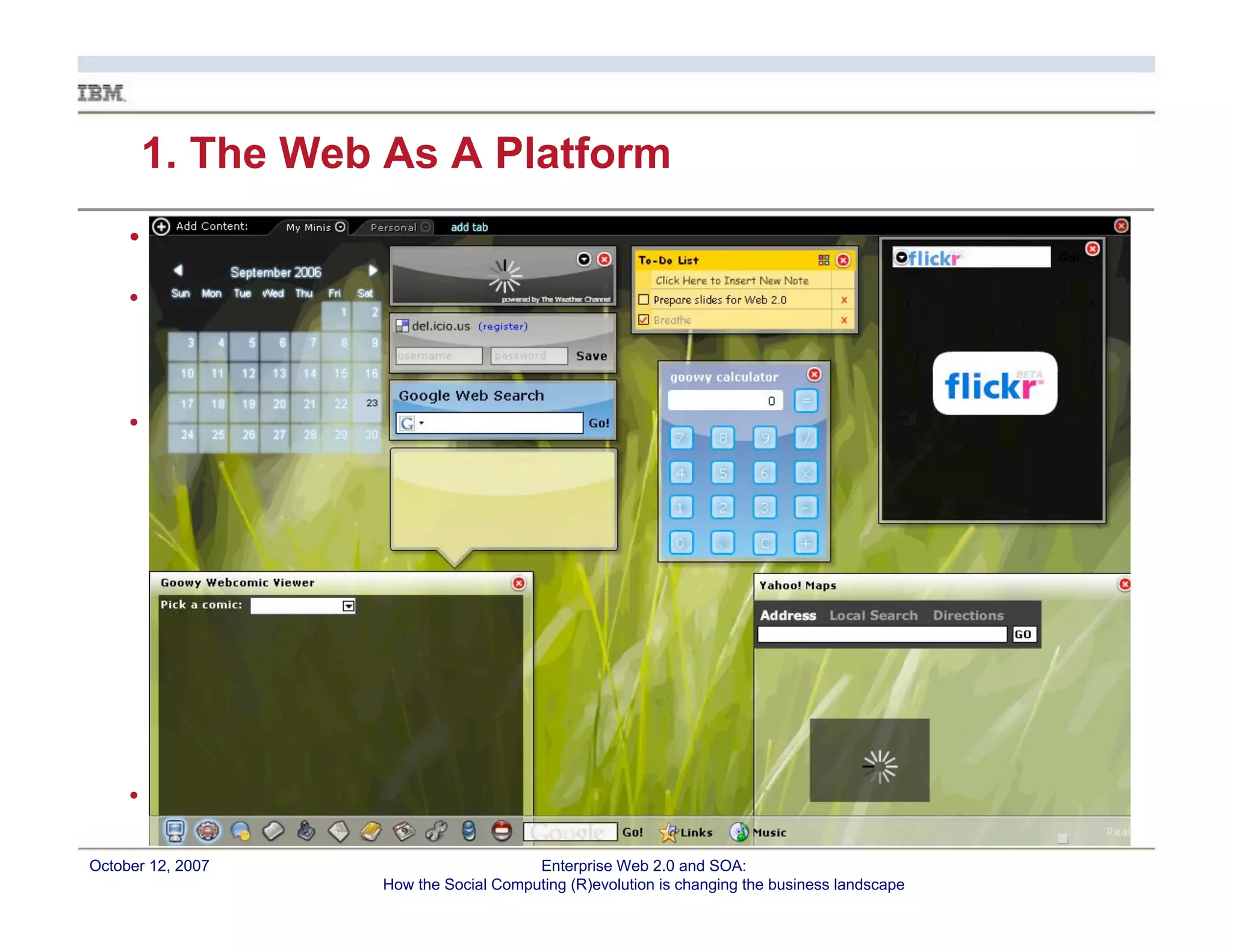Click the red no-entry icon in dock
Viewport: 1233px width, 952px height.
pyautogui.click(x=502, y=831)
